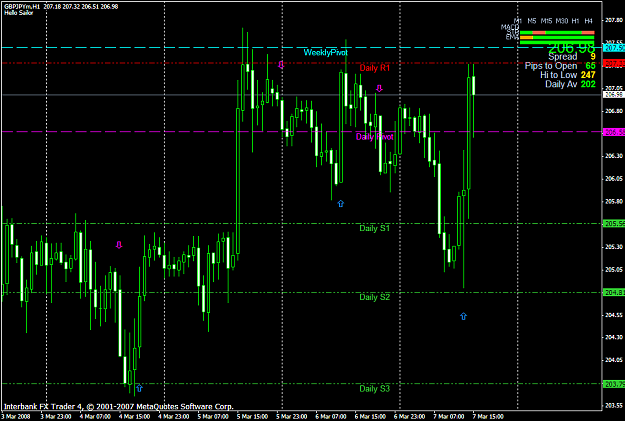Click the Pips to Open value 65
The width and height of the screenshot is (625, 421).
point(590,66)
